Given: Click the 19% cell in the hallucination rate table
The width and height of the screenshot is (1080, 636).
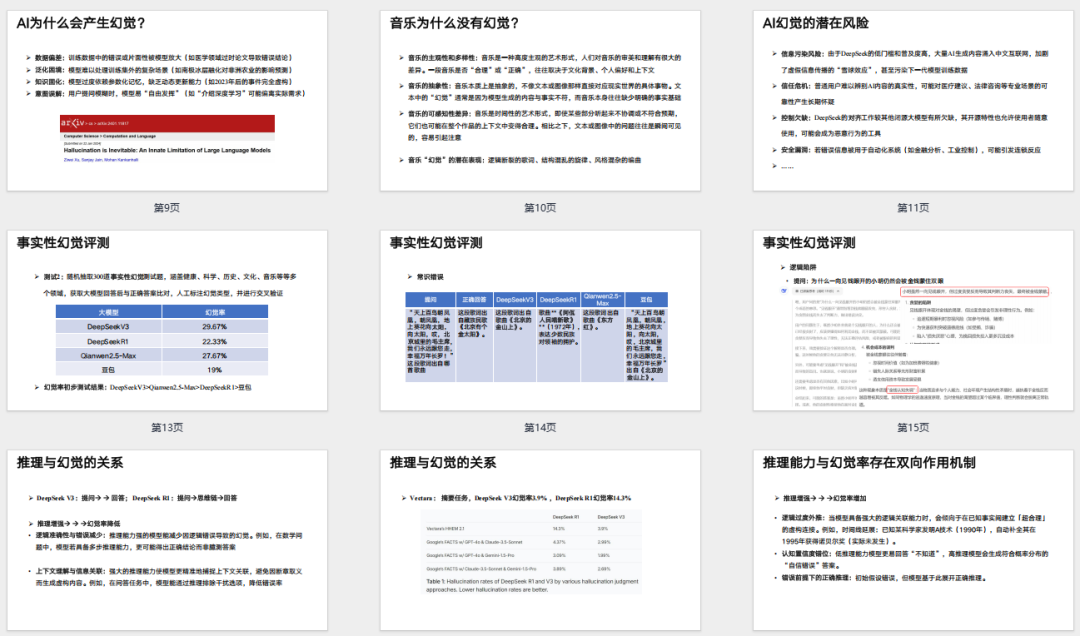Looking at the screenshot, I should click(x=215, y=370).
